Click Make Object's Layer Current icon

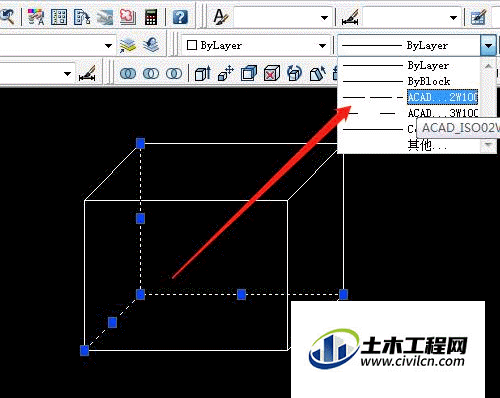tap(128, 45)
